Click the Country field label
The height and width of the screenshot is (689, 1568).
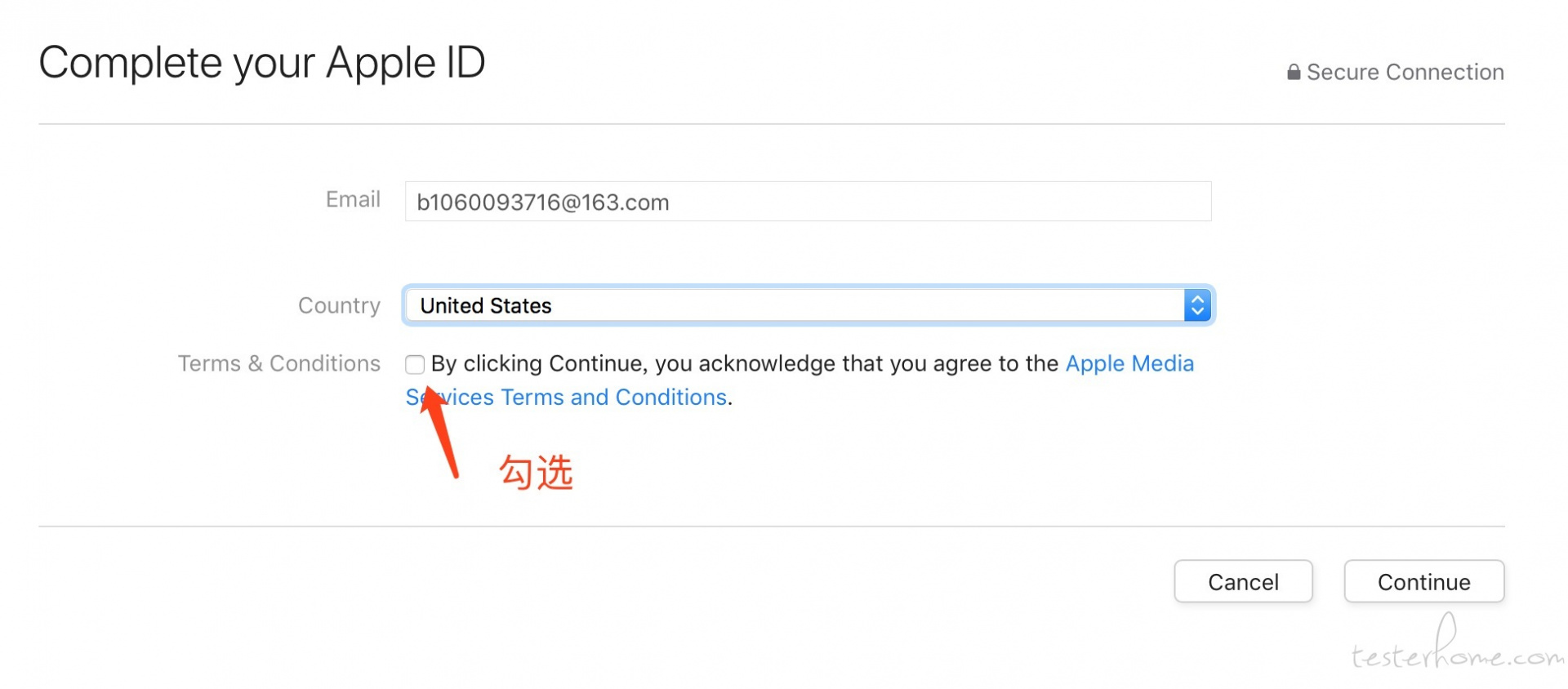pyautogui.click(x=339, y=305)
